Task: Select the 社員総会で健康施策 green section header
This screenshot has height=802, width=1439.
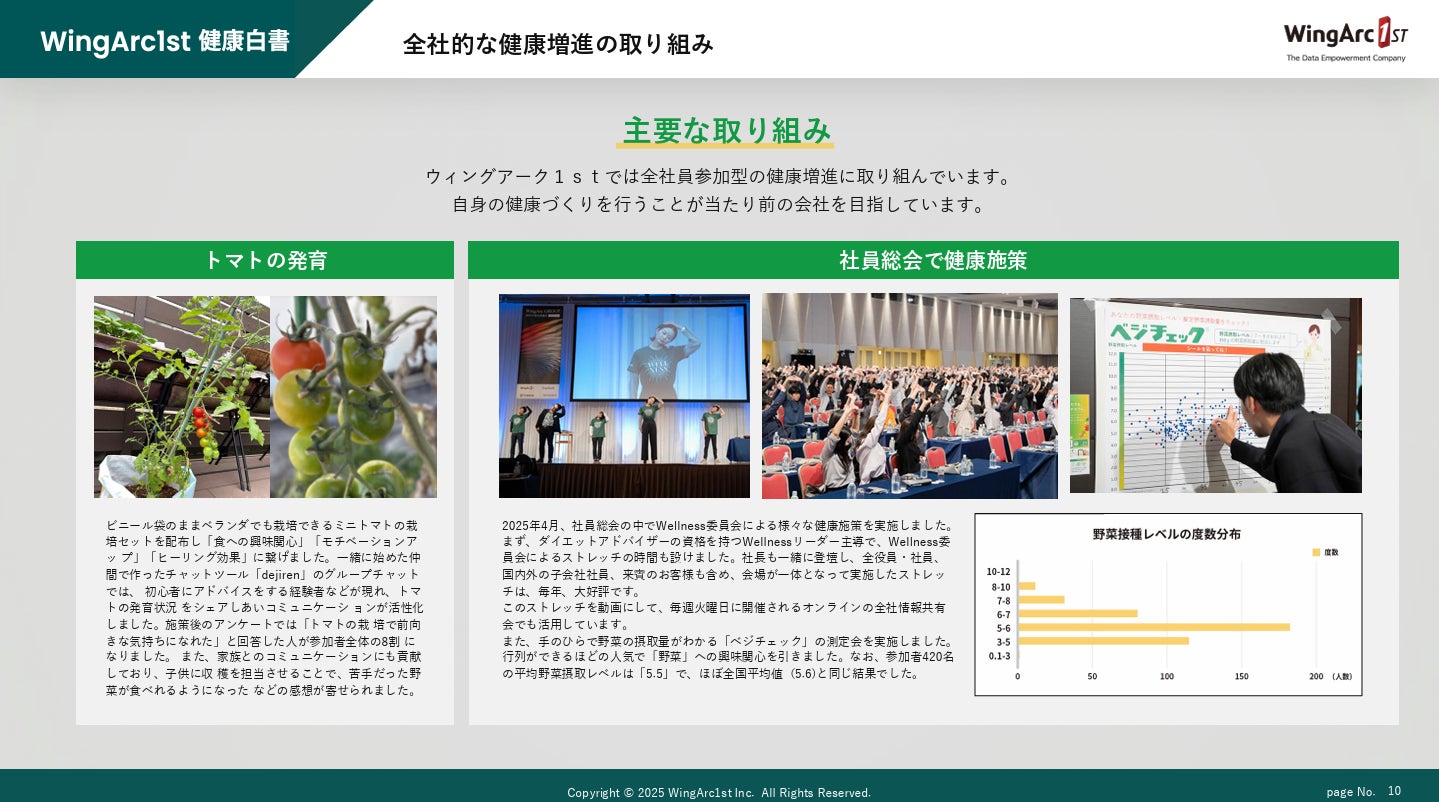Action: coord(933,260)
